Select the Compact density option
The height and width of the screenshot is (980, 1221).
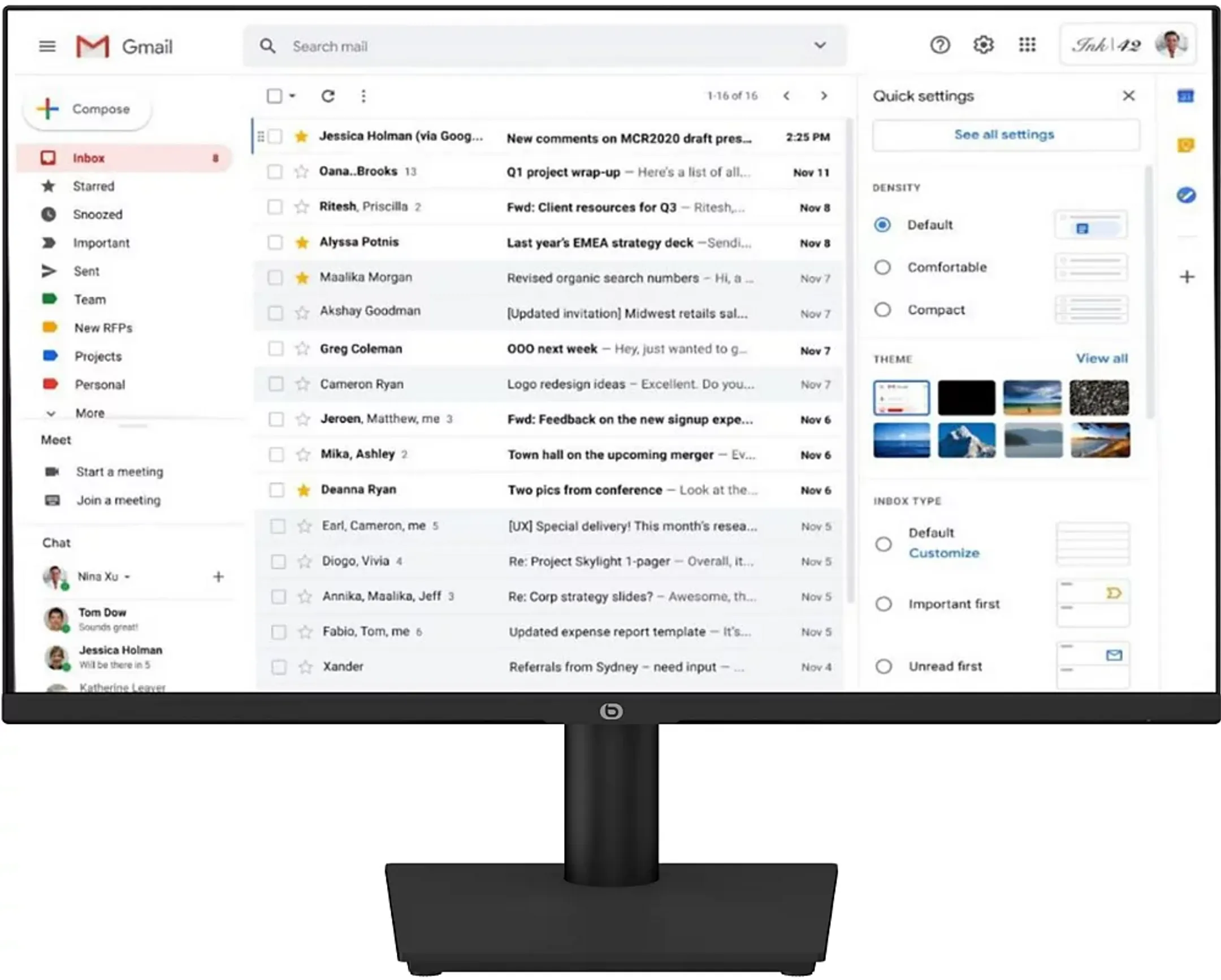pos(882,310)
